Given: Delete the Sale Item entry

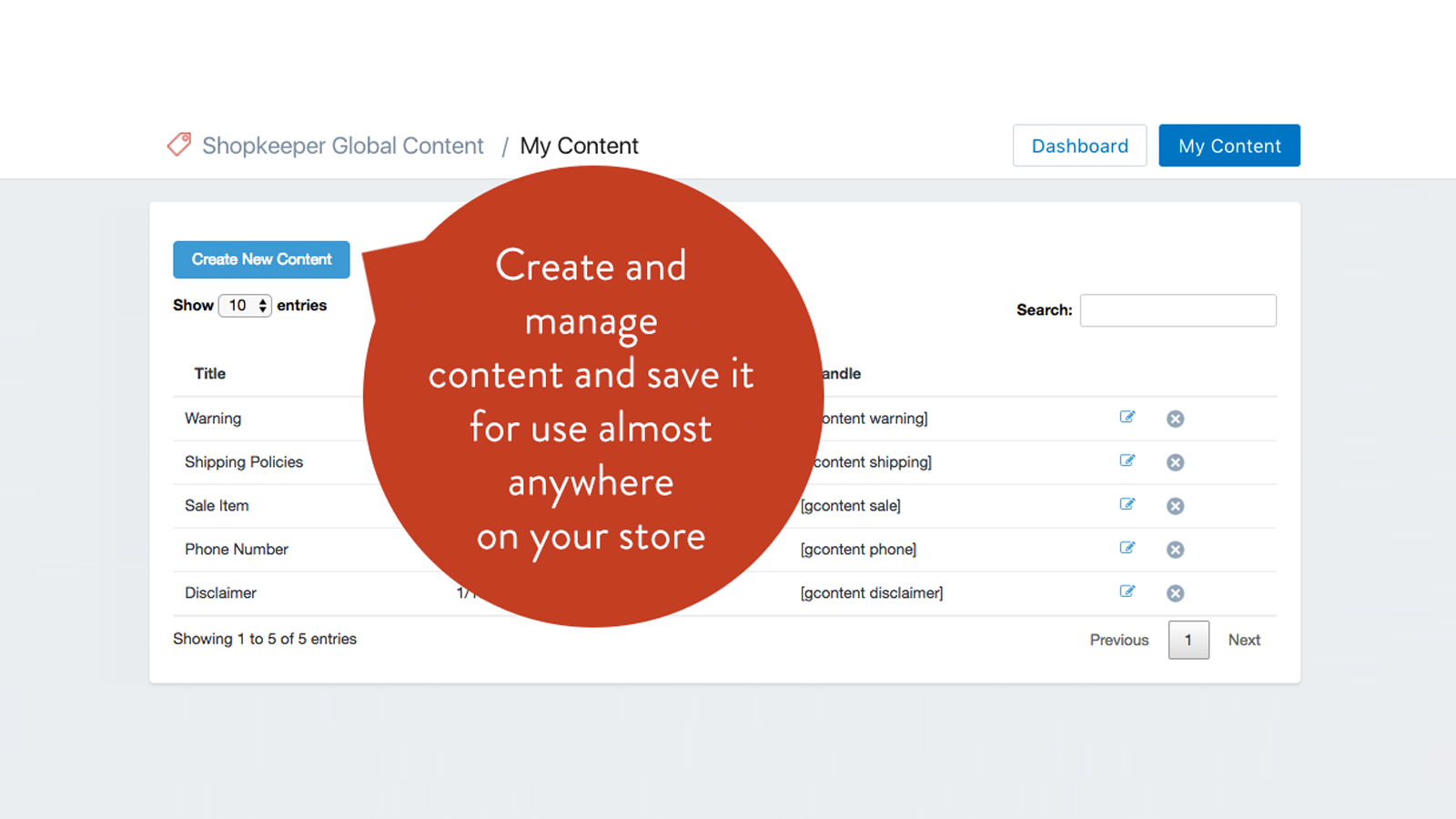Looking at the screenshot, I should (1175, 506).
